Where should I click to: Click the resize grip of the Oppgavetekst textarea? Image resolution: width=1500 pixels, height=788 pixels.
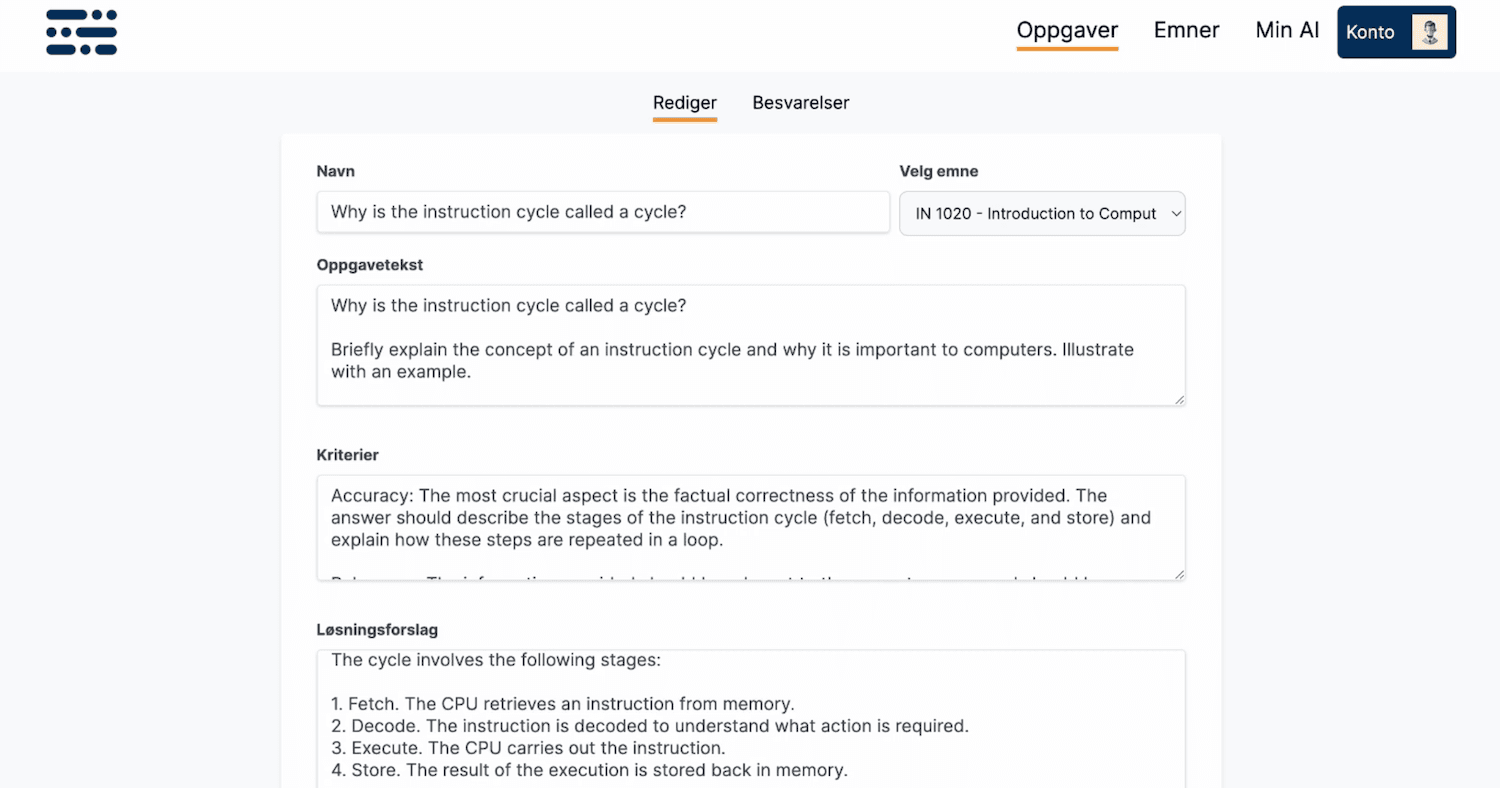tap(1180, 400)
